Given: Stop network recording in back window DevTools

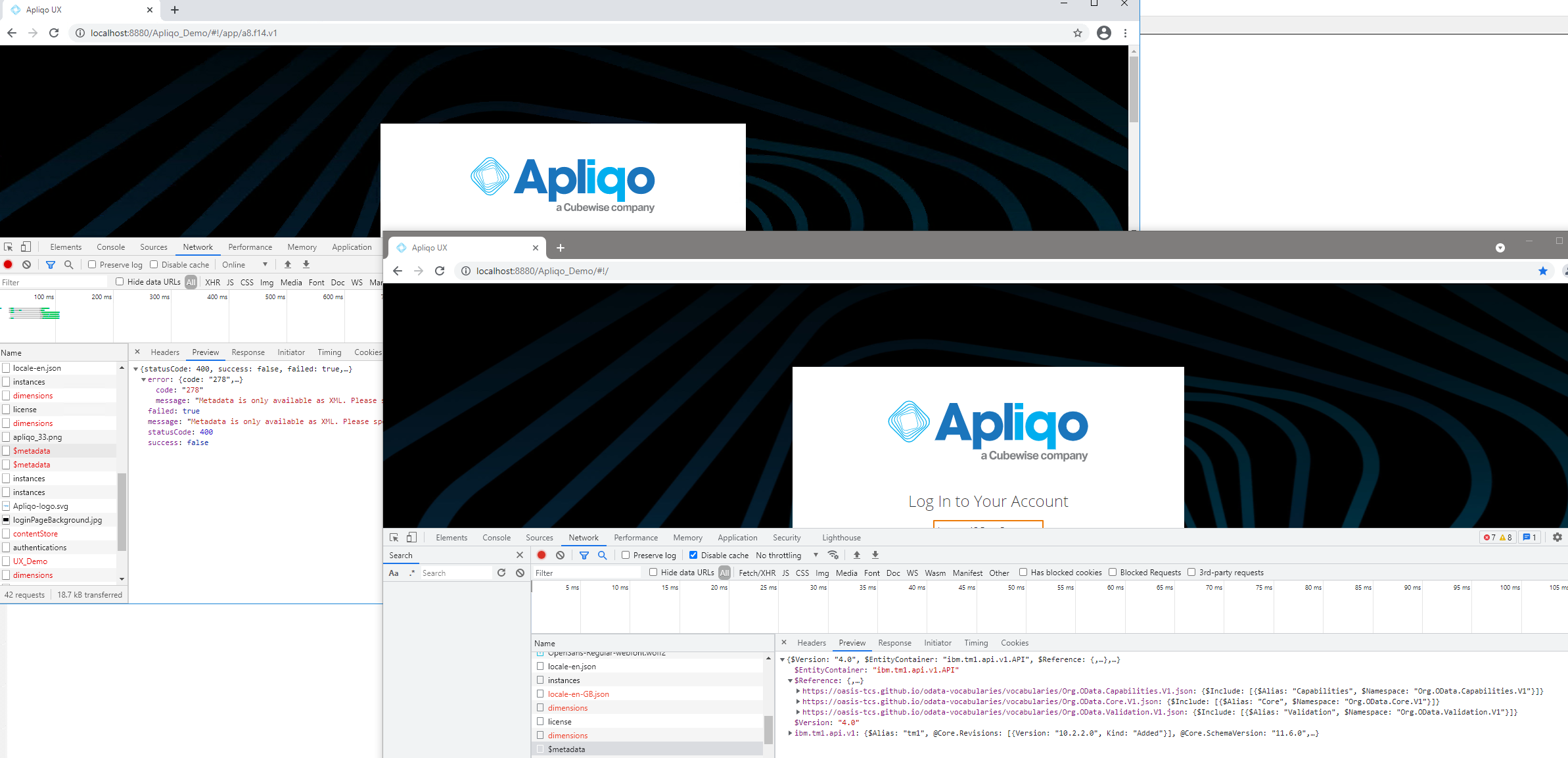Looking at the screenshot, I should [8, 264].
